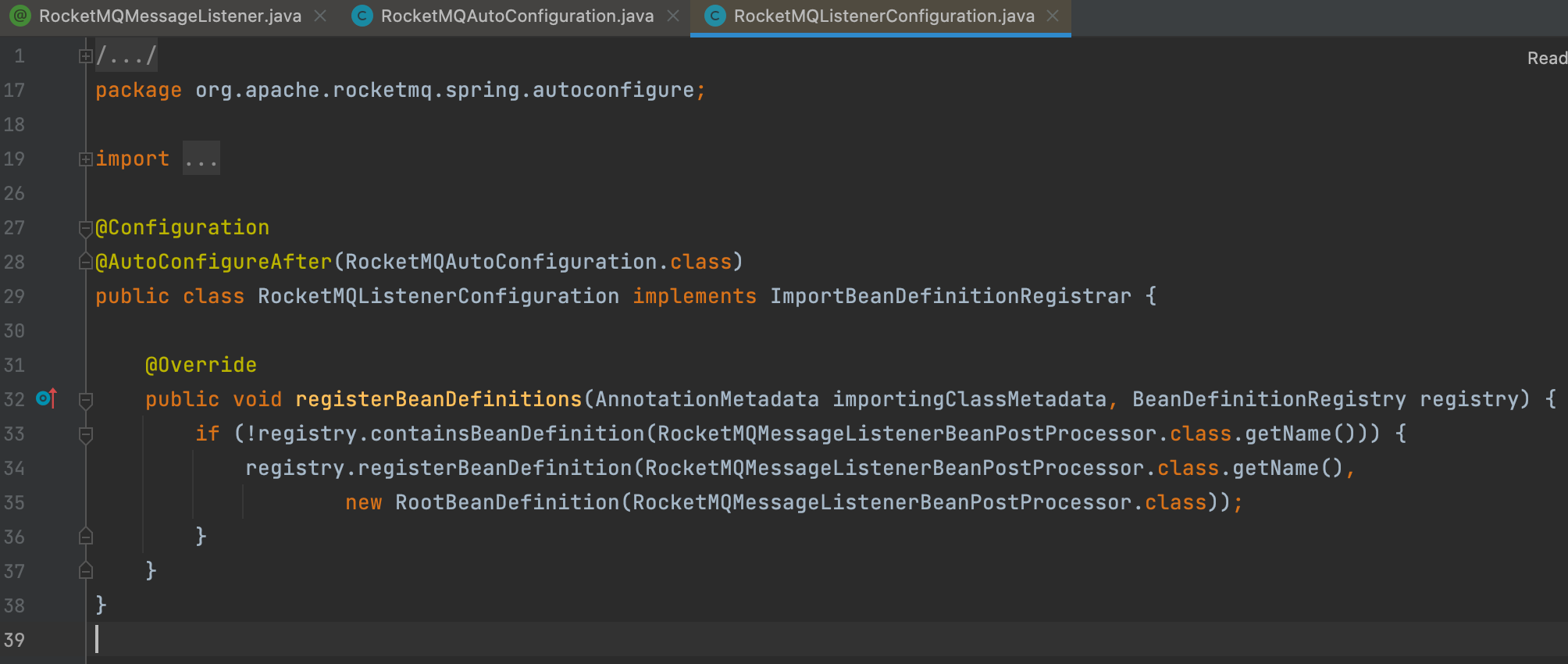Click the importingClassMetadata parameter name
The image size is (1568, 664).
[969, 400]
